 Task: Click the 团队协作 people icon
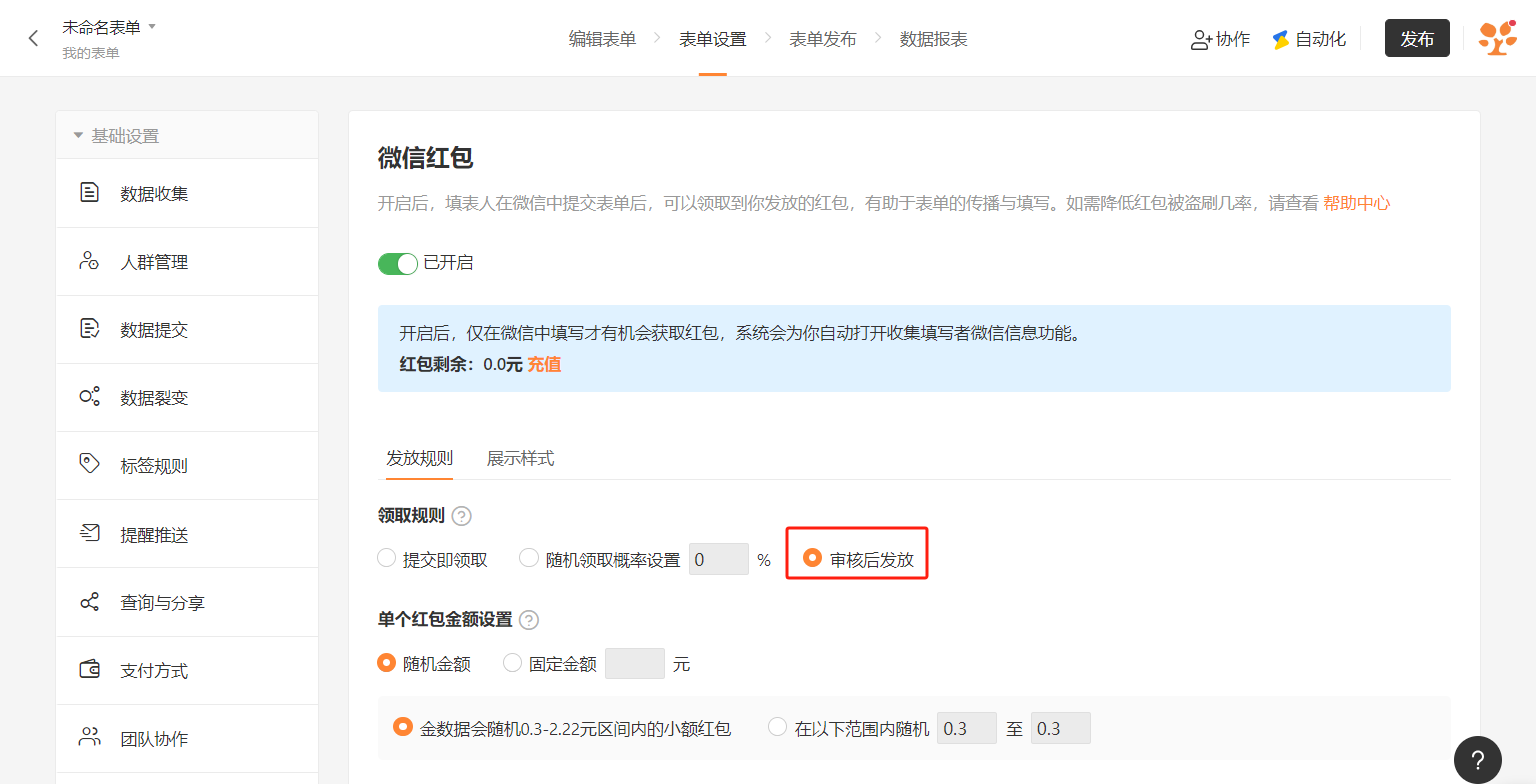89,738
